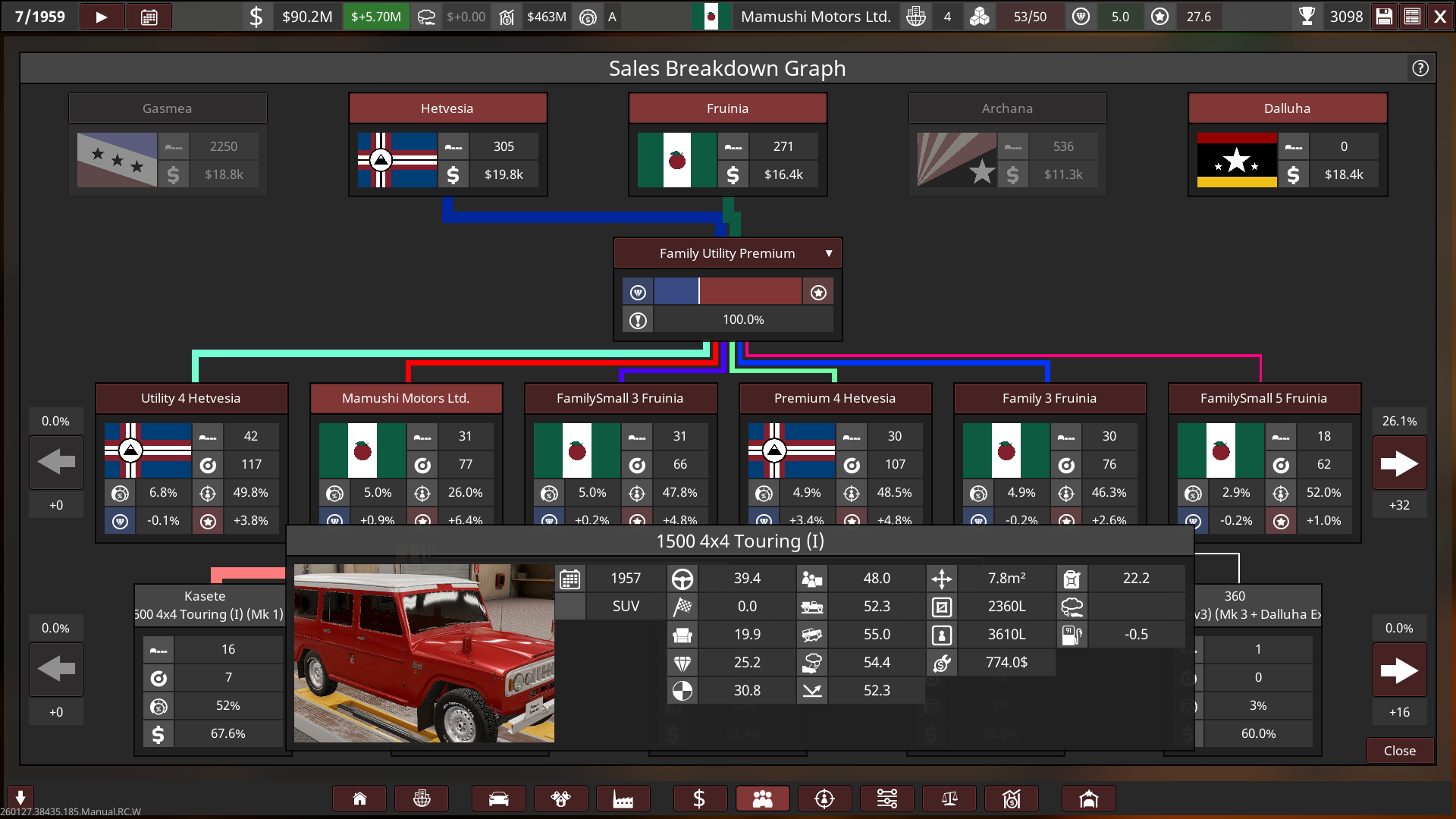
Task: Open the calendar icon in top bar
Action: click(x=149, y=17)
